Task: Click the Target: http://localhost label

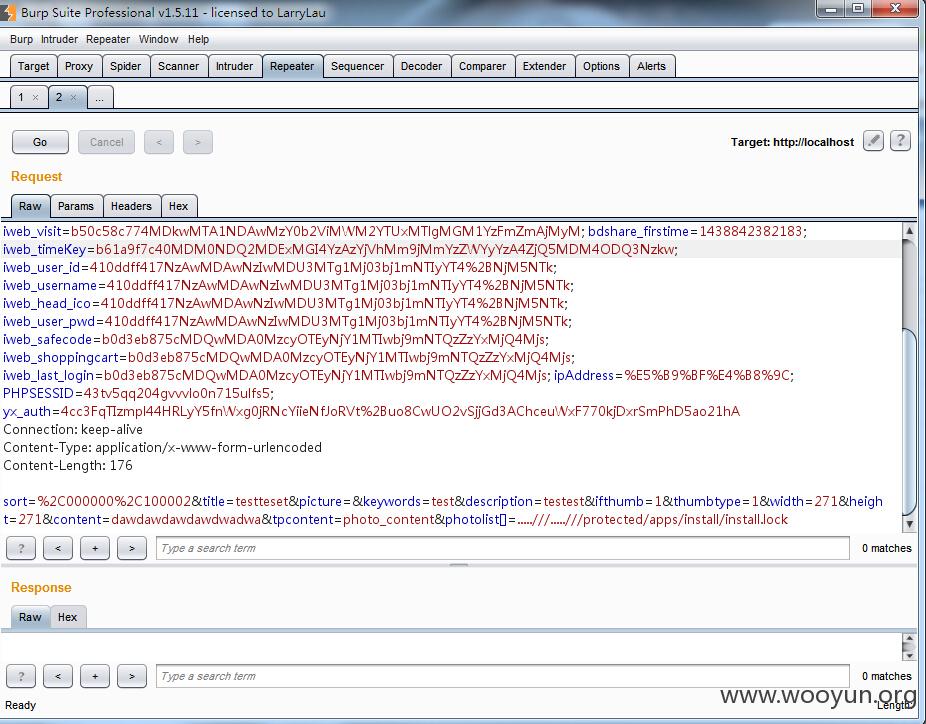Action: pyautogui.click(x=793, y=142)
